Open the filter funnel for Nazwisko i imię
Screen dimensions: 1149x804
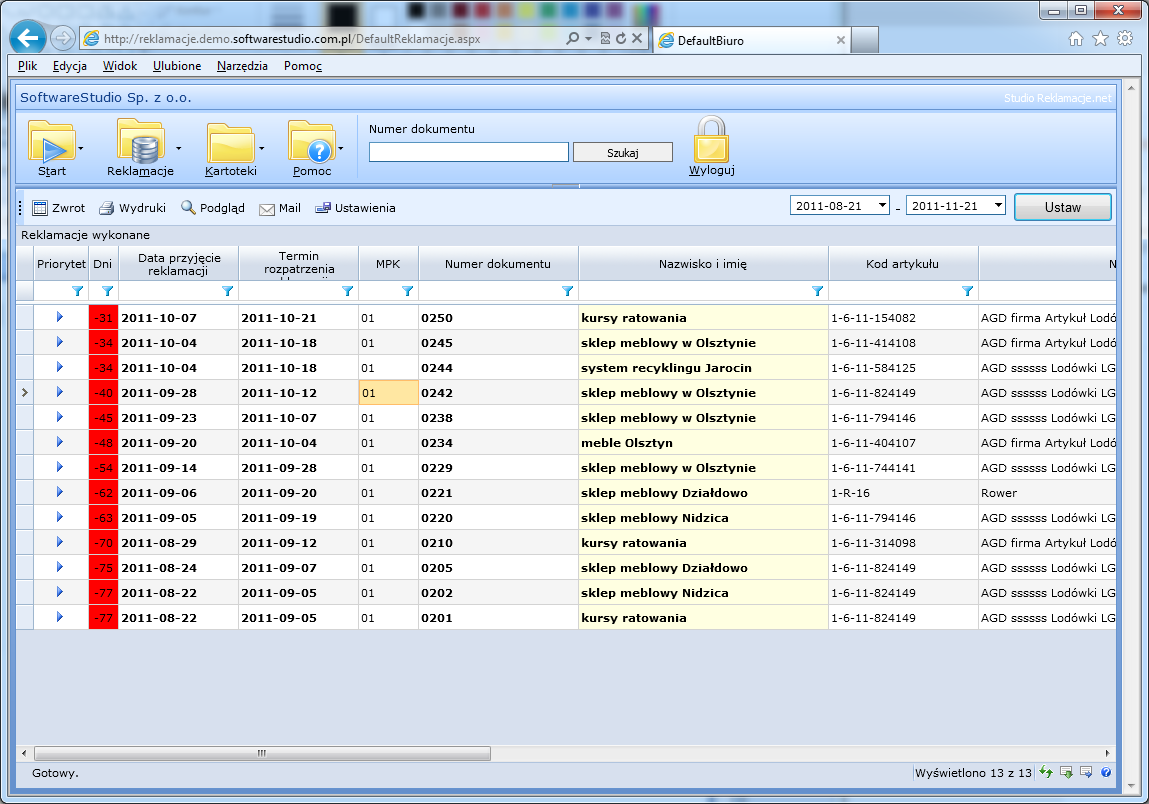click(818, 291)
